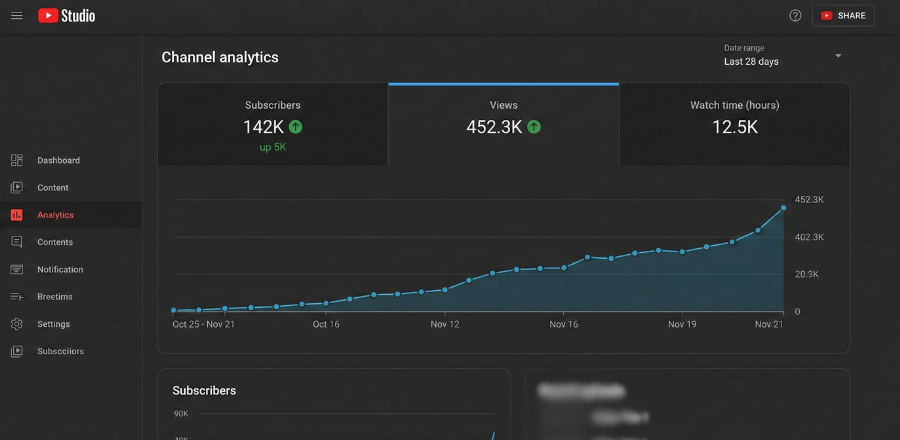
Task: Open the Last 28 days date selector
Action: 751,62
